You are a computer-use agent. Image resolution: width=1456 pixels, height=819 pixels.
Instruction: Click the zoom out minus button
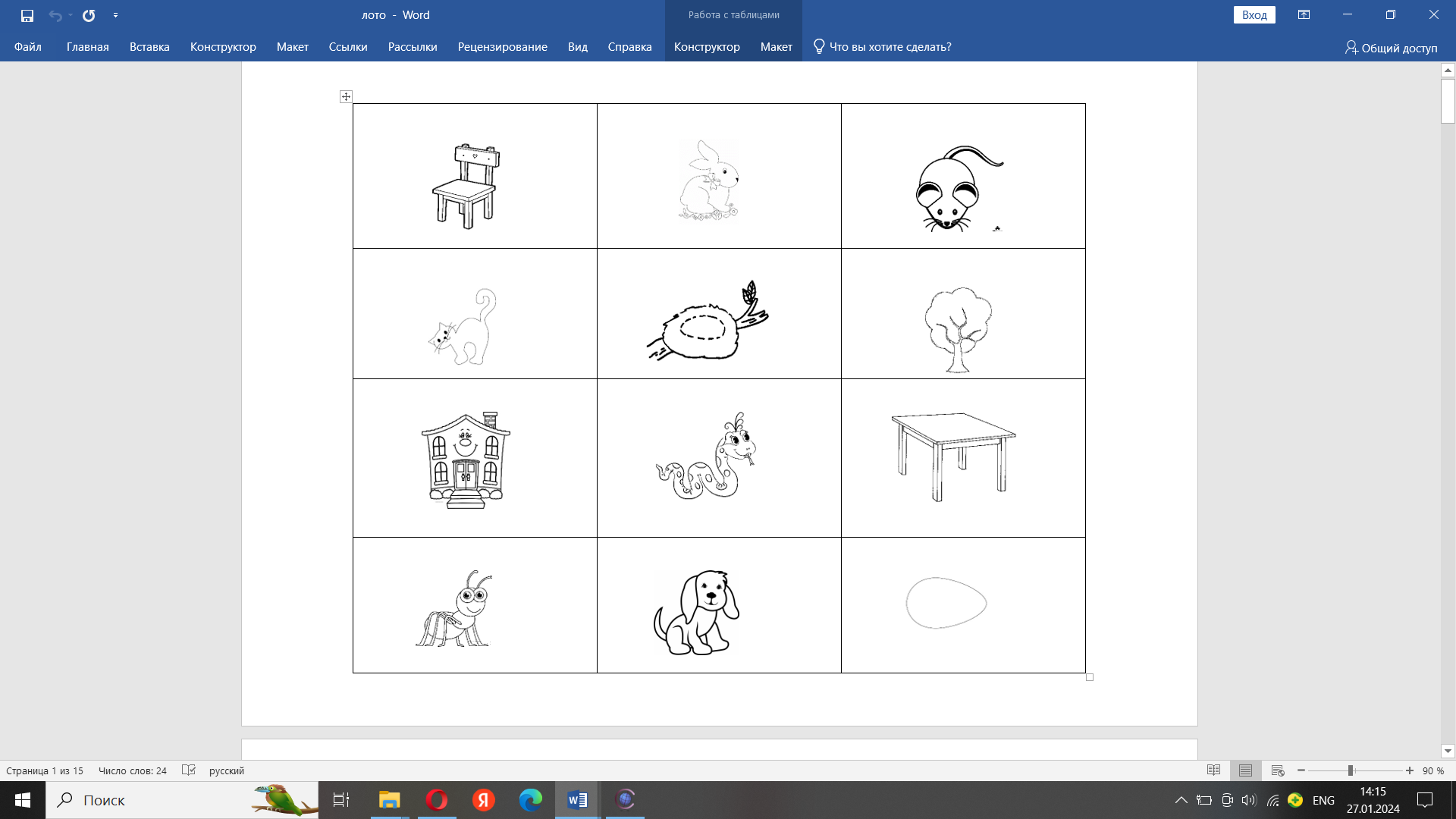pos(1301,770)
